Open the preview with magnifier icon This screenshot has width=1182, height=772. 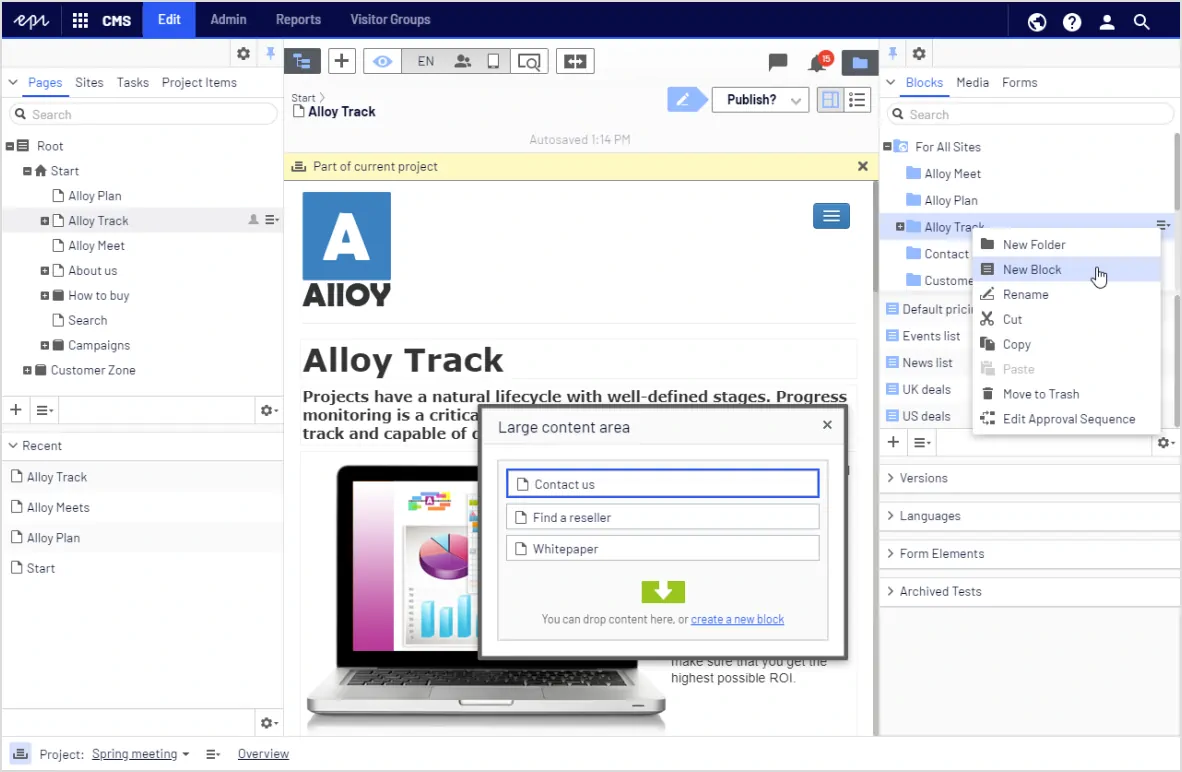click(x=529, y=61)
